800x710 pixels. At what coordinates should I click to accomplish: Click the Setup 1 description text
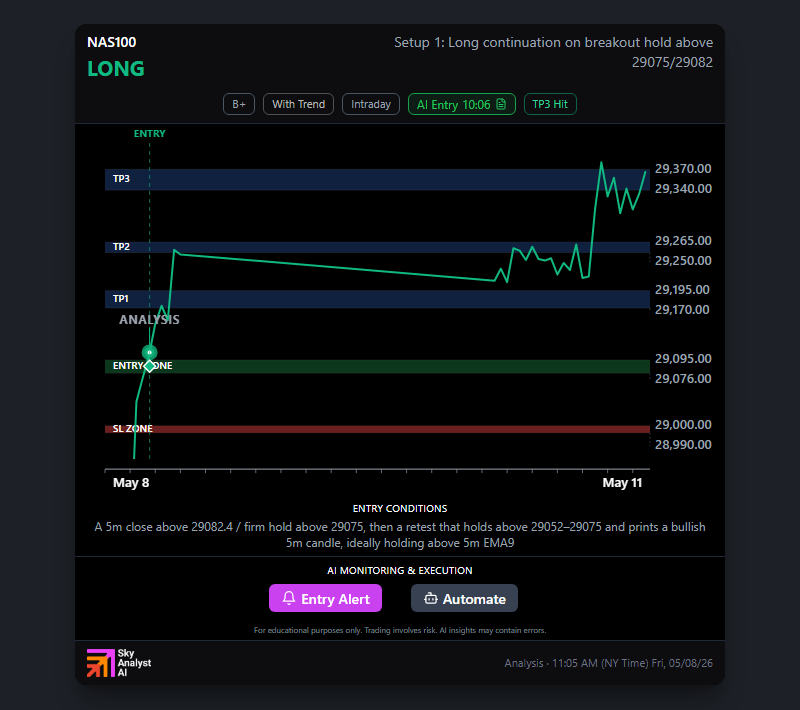pyautogui.click(x=554, y=52)
